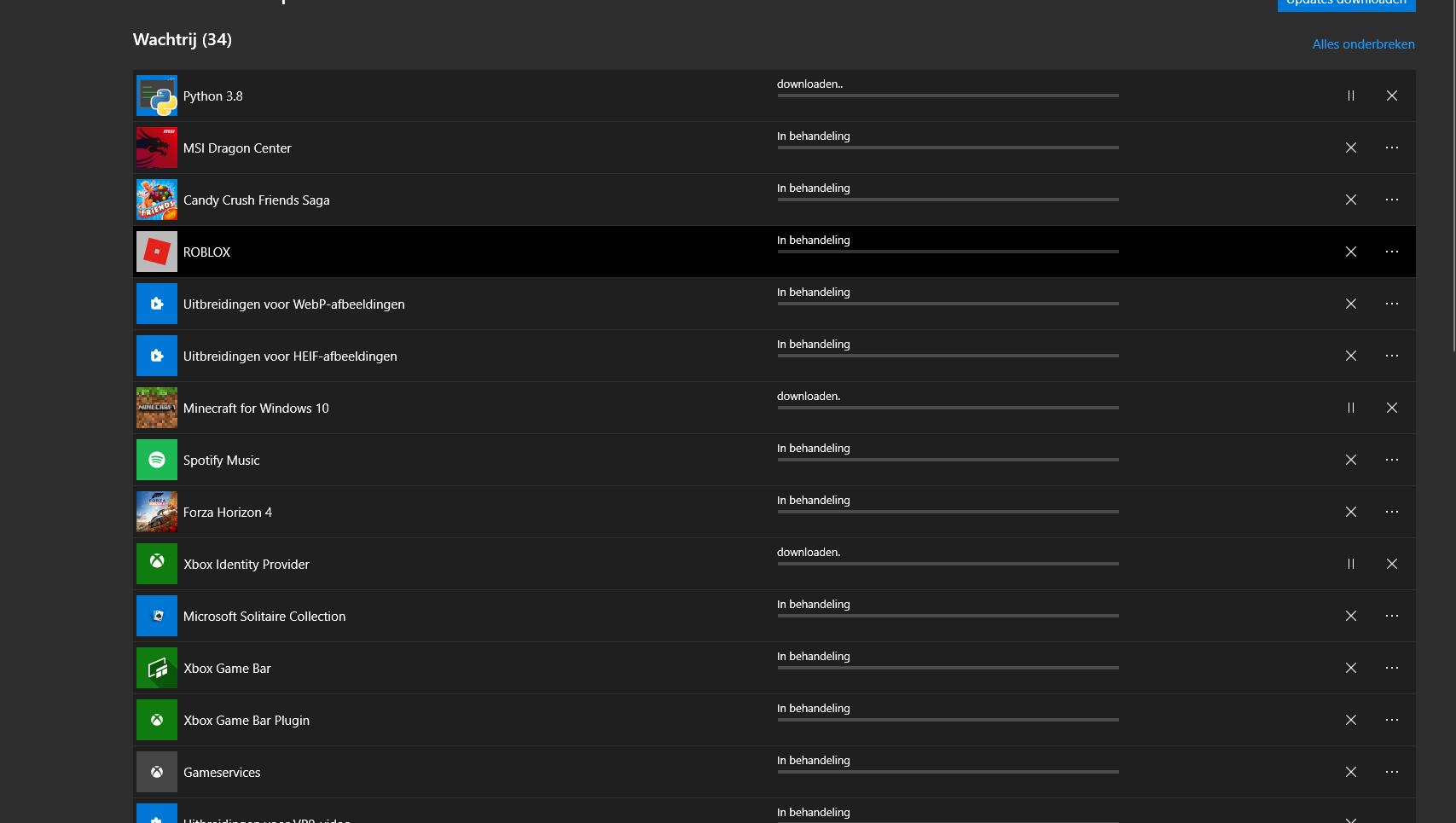
Task: Pause the Python 3.8 download
Action: click(1351, 96)
